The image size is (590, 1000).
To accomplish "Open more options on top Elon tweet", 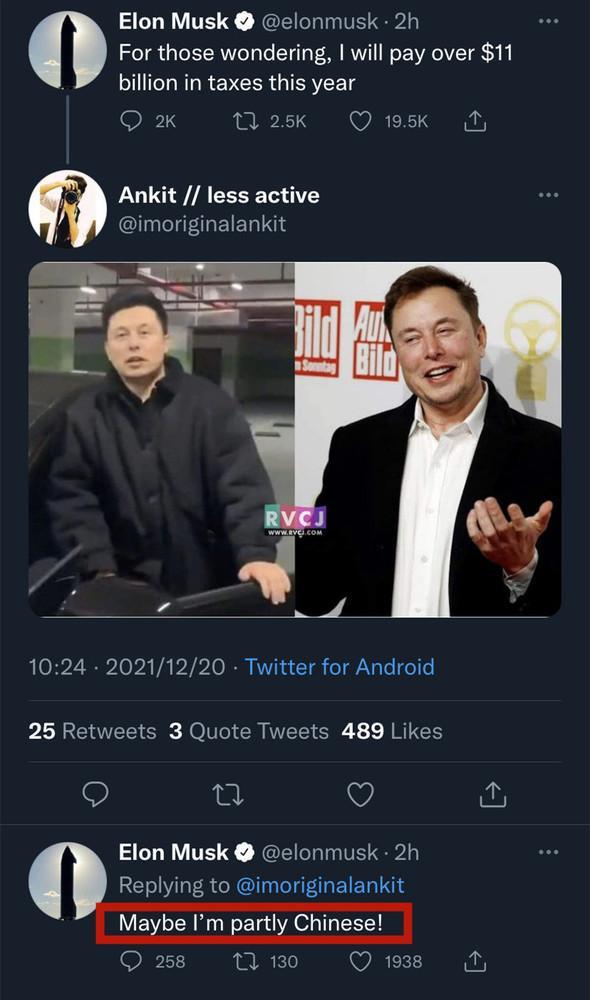I will click(x=548, y=21).
